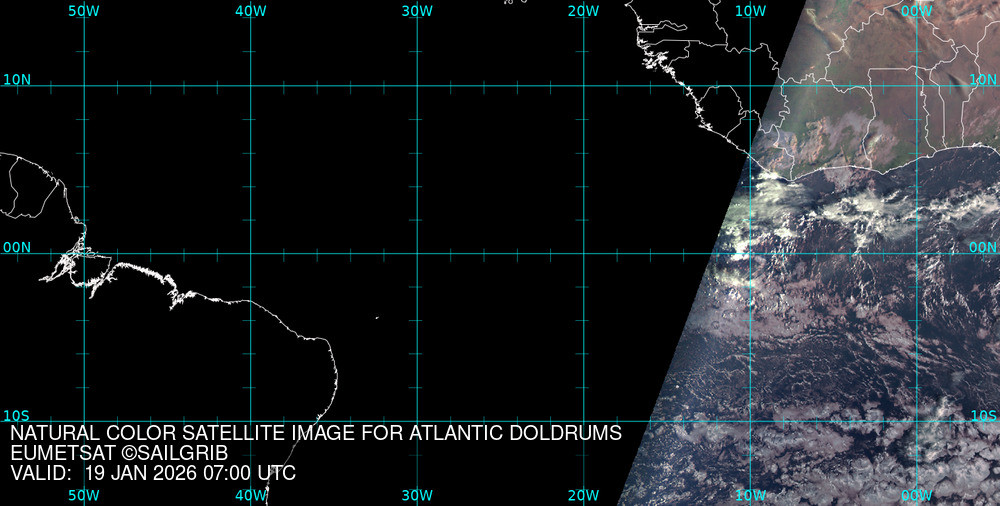The image size is (1000, 506).
Task: Select the 10N and 10W grid crossing
Action: (x=750, y=86)
